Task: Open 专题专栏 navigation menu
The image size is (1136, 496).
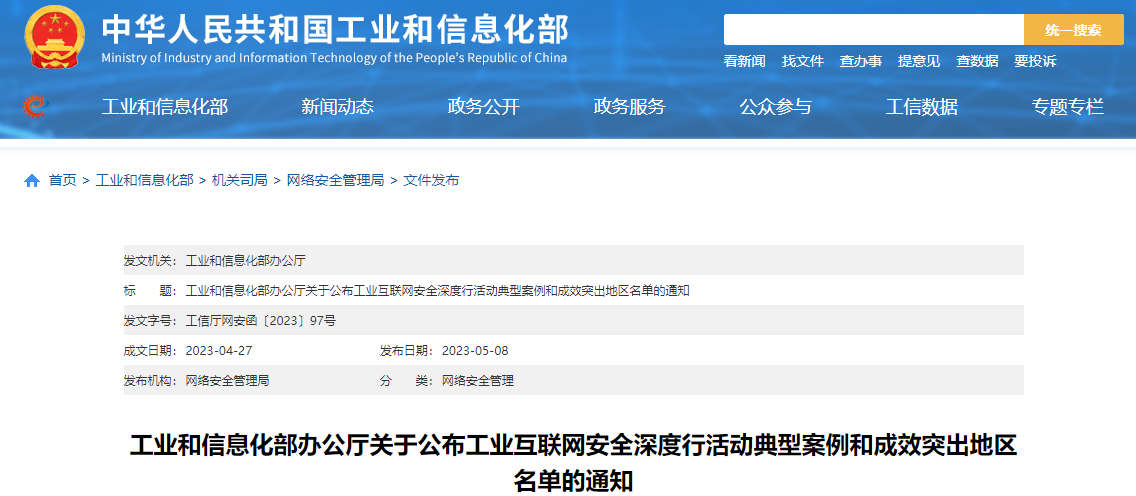Action: (1068, 107)
